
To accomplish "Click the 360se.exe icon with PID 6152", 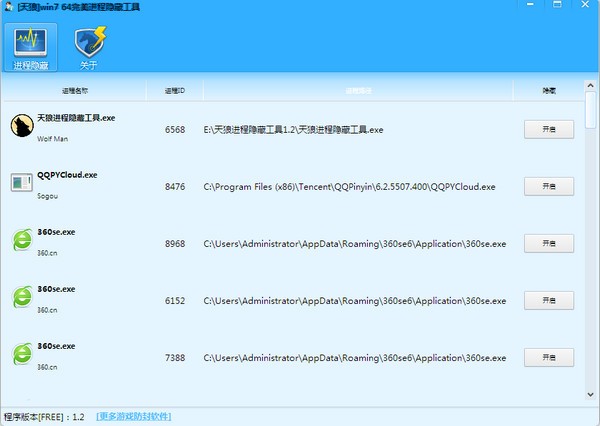I will tap(23, 297).
